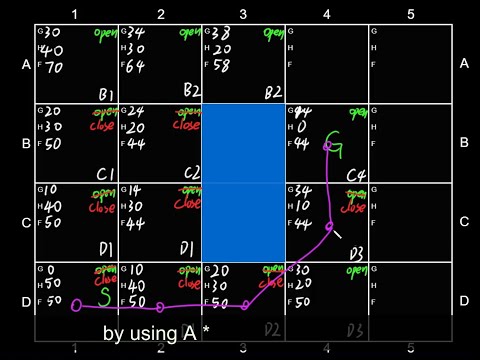
Task: Click the H value 20 in cell D4
Action: point(303,284)
